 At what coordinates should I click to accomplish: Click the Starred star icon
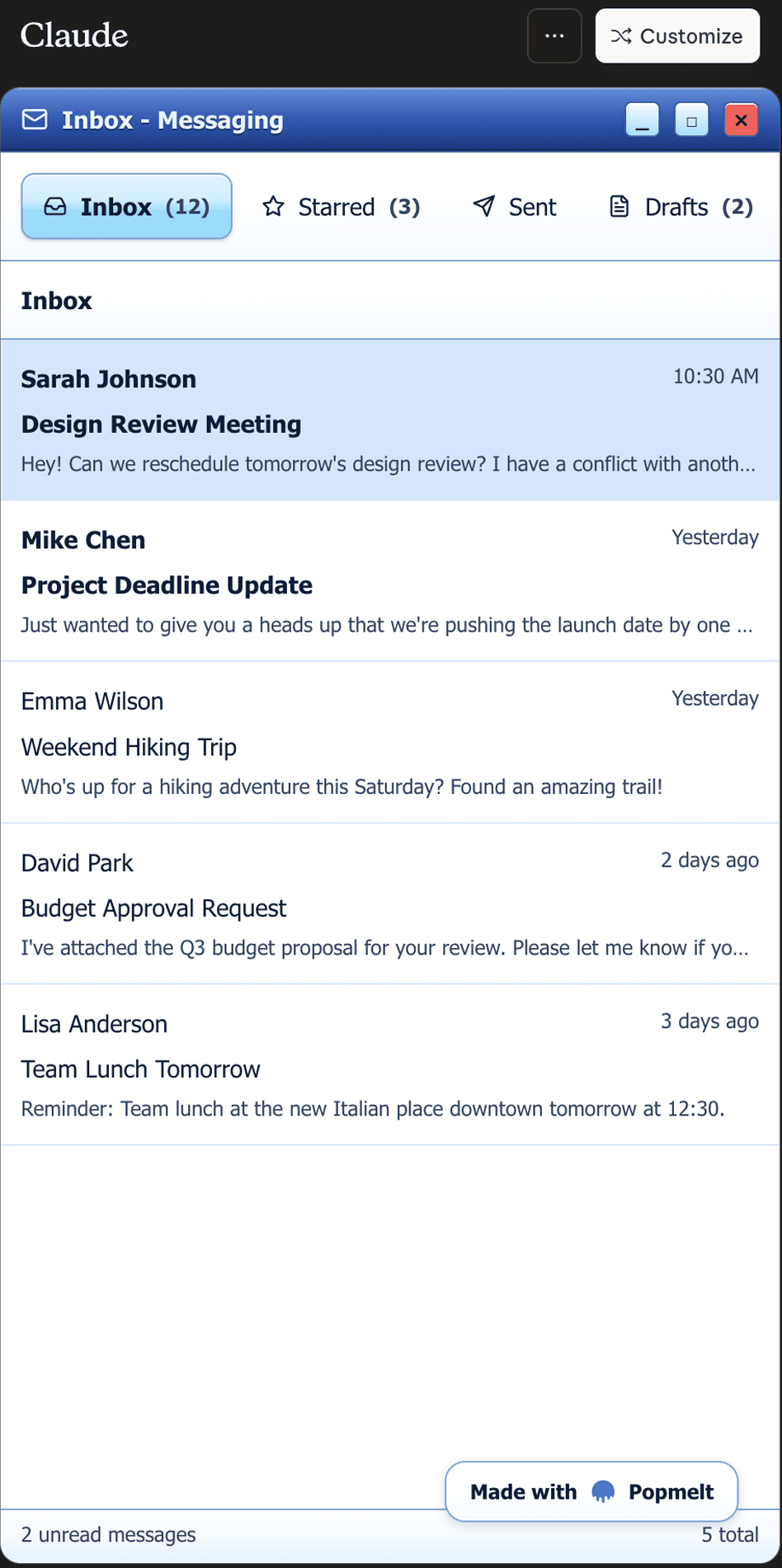pos(273,206)
